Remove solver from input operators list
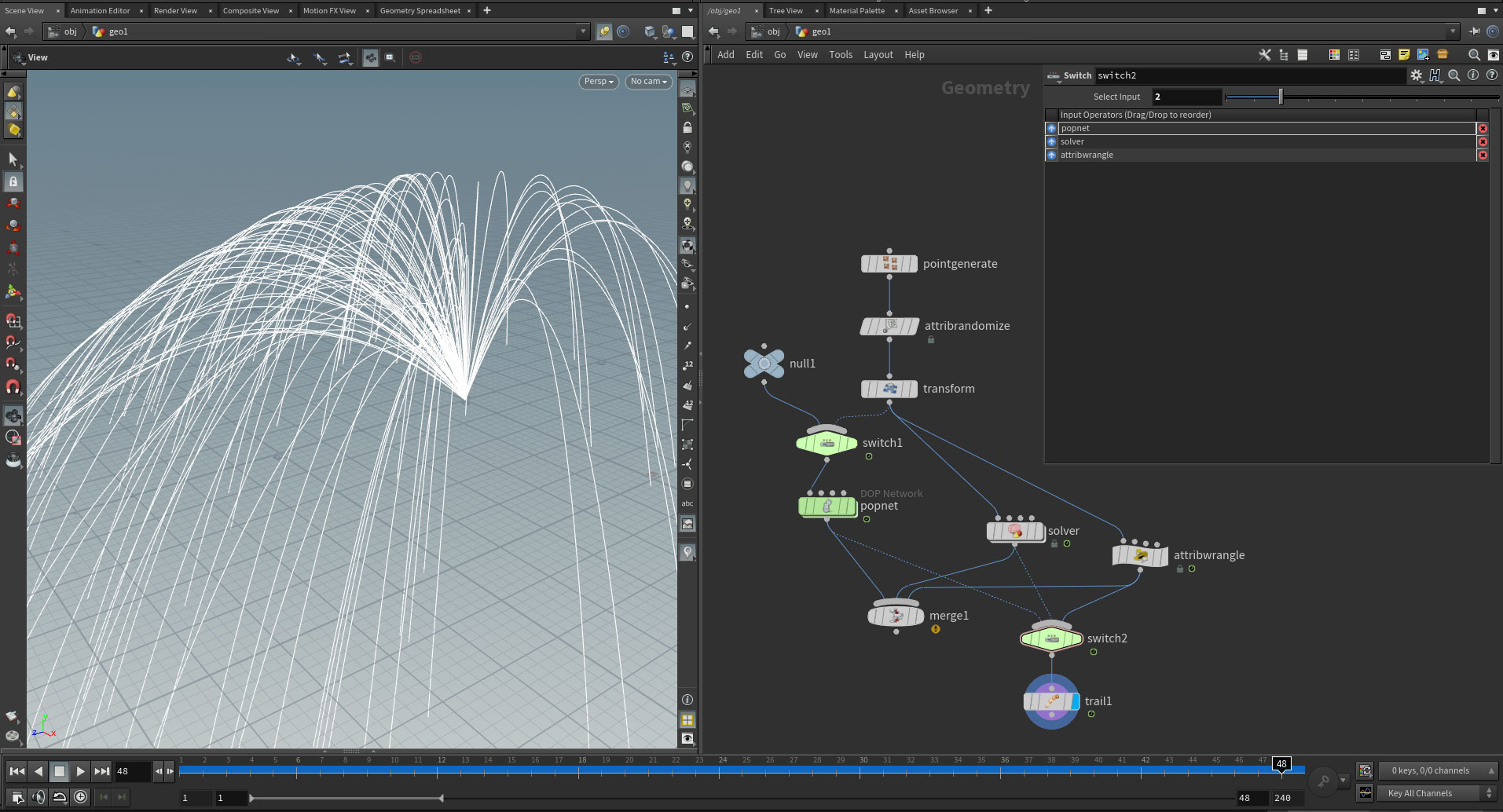The height and width of the screenshot is (812, 1503). (1483, 142)
